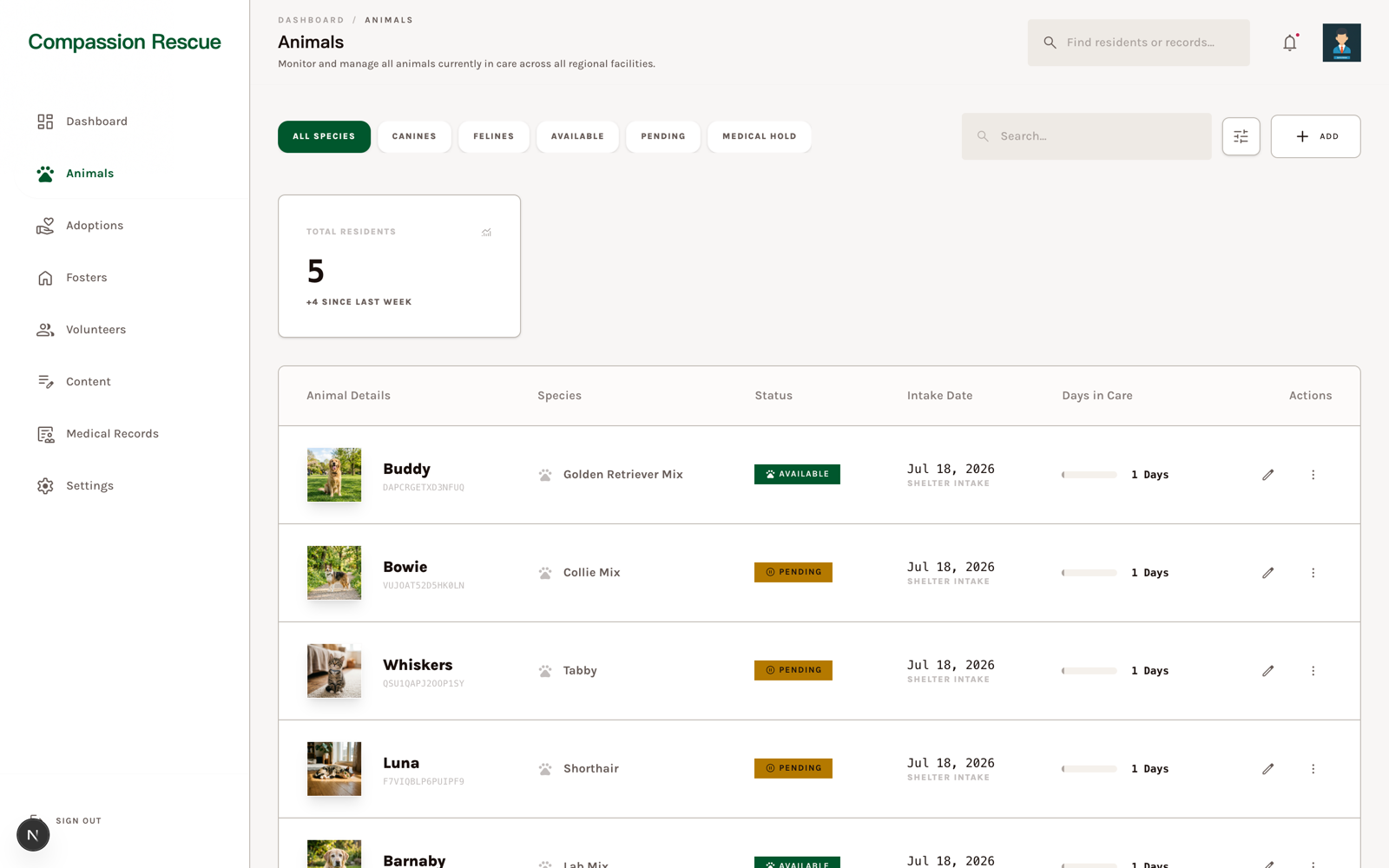1389x868 pixels.
Task: Filter by Pending status tab
Action: [663, 136]
